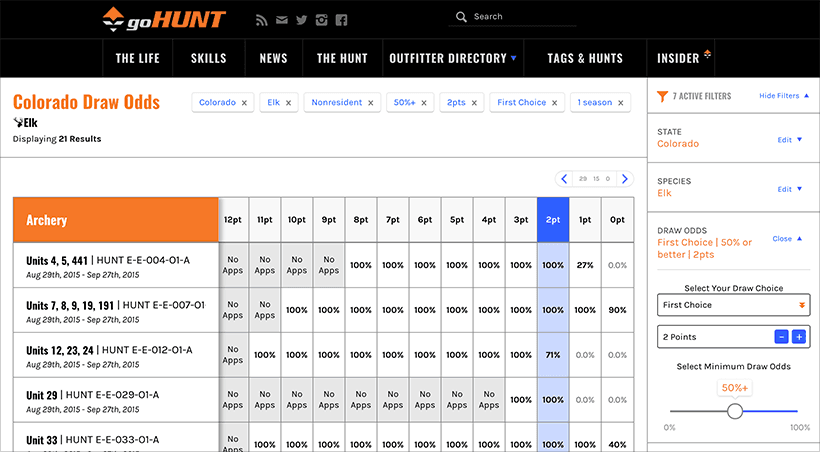Decrease points with minus button
820x452 pixels.
pos(781,337)
